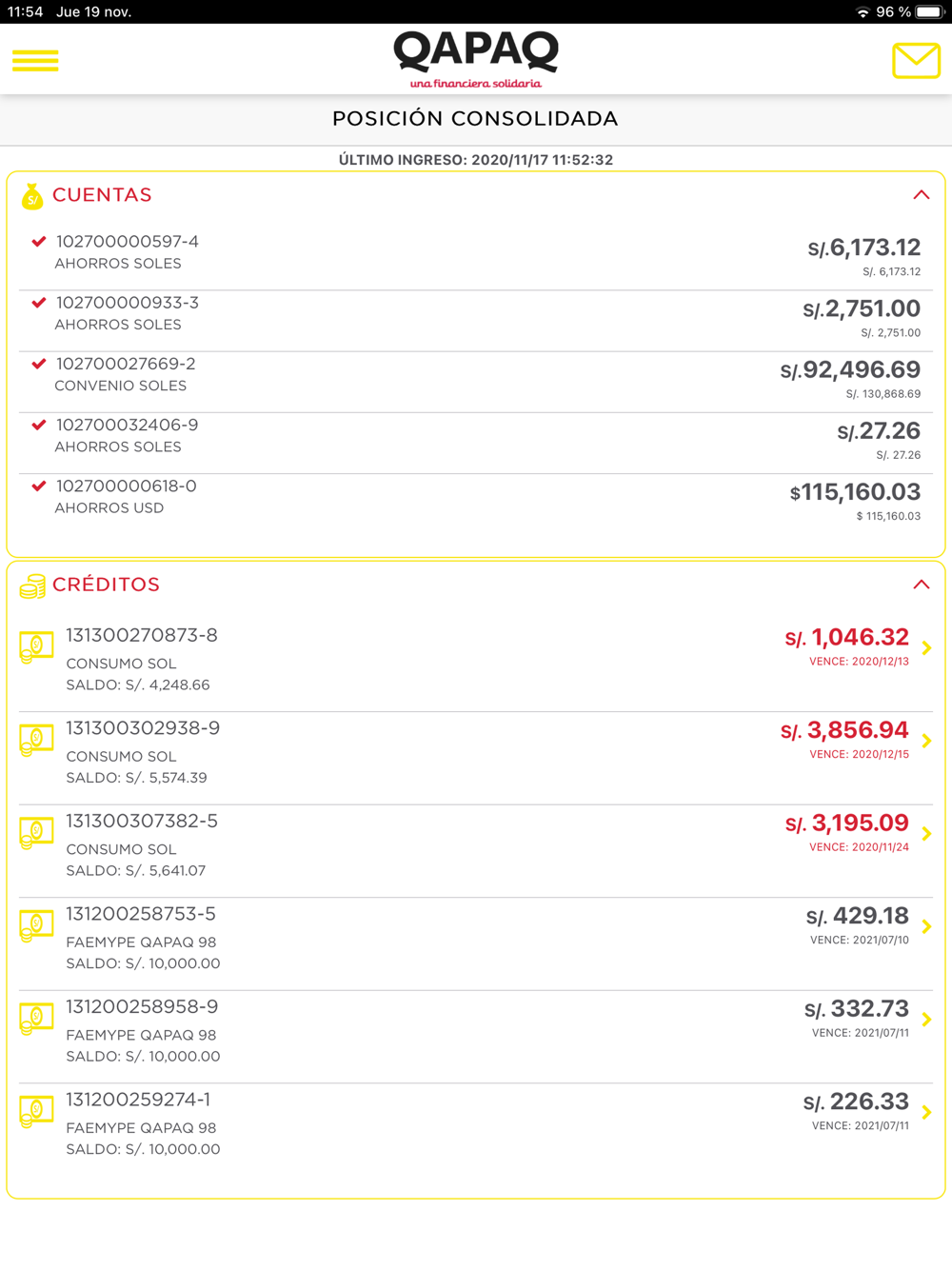
Task: Select the Créditos section header
Action: tap(106, 585)
